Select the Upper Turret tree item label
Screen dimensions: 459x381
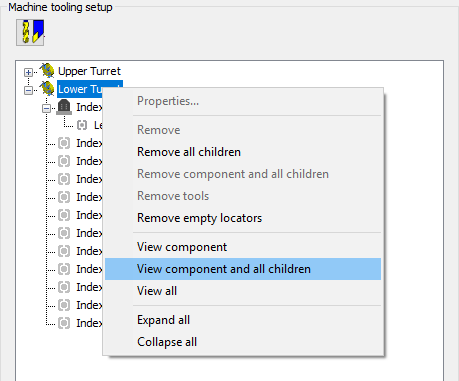pos(89,71)
